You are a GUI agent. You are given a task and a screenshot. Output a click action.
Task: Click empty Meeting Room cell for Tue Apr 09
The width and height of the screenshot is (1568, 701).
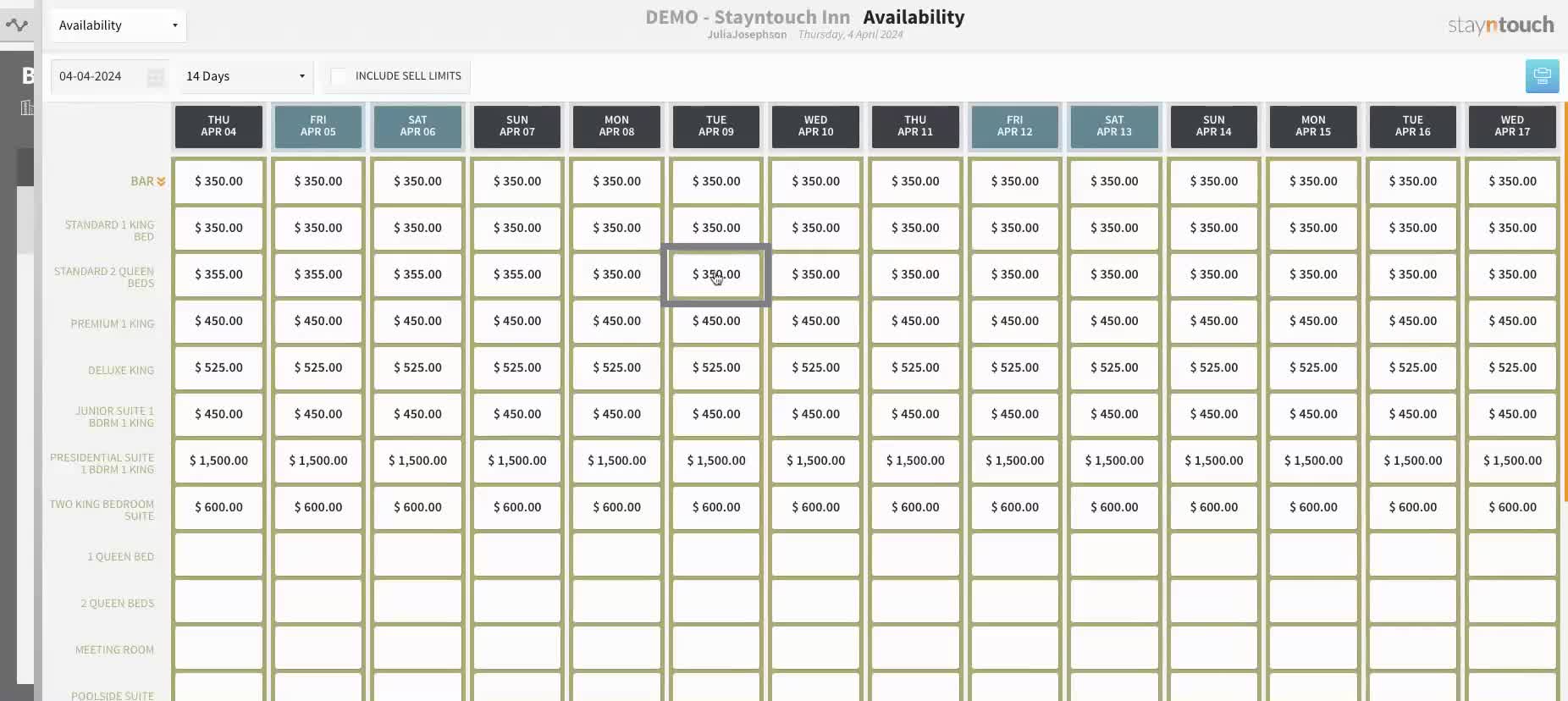pyautogui.click(x=716, y=648)
